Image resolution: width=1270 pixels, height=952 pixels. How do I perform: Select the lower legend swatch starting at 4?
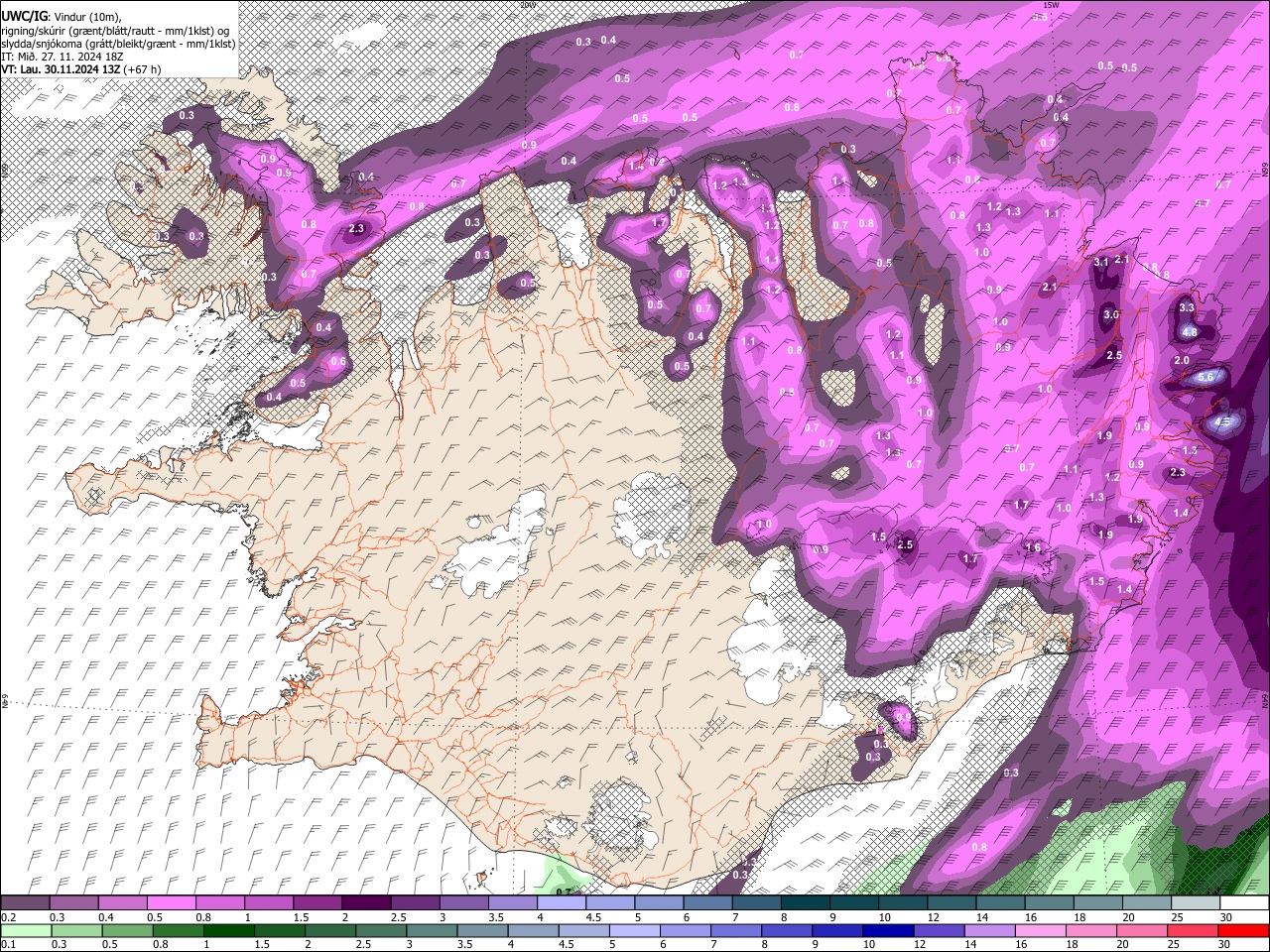[533, 931]
